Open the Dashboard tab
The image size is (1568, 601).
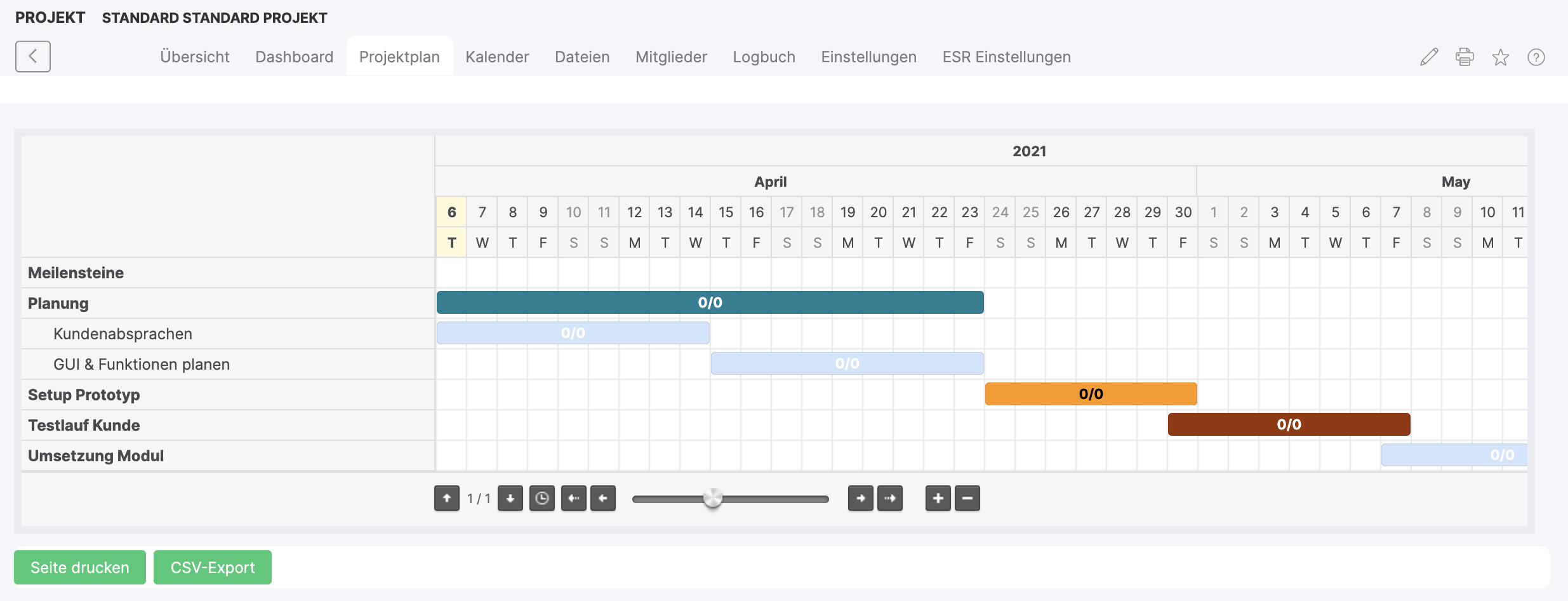[294, 57]
